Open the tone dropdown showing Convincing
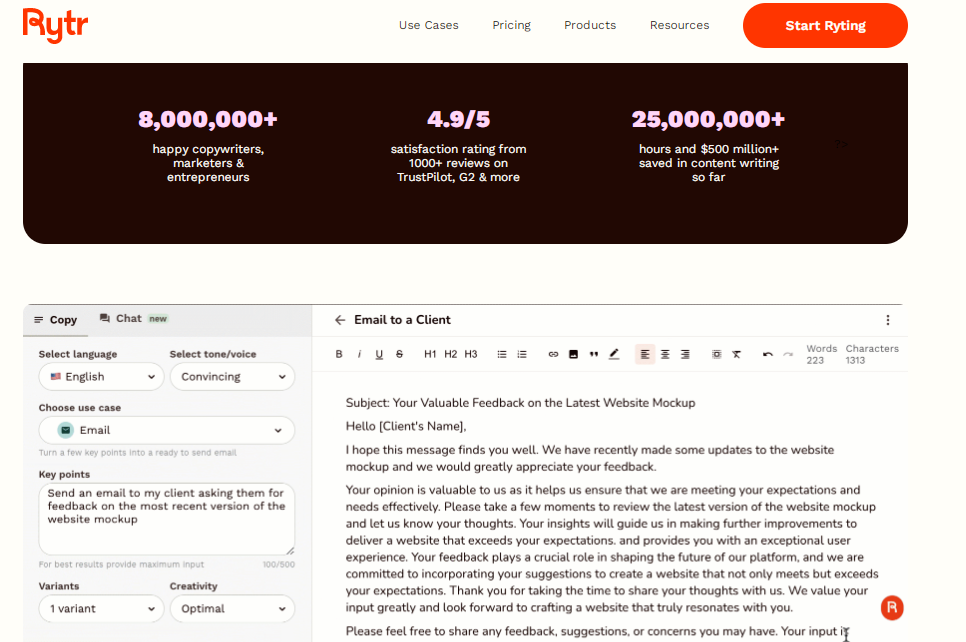The image size is (966, 642). point(232,376)
